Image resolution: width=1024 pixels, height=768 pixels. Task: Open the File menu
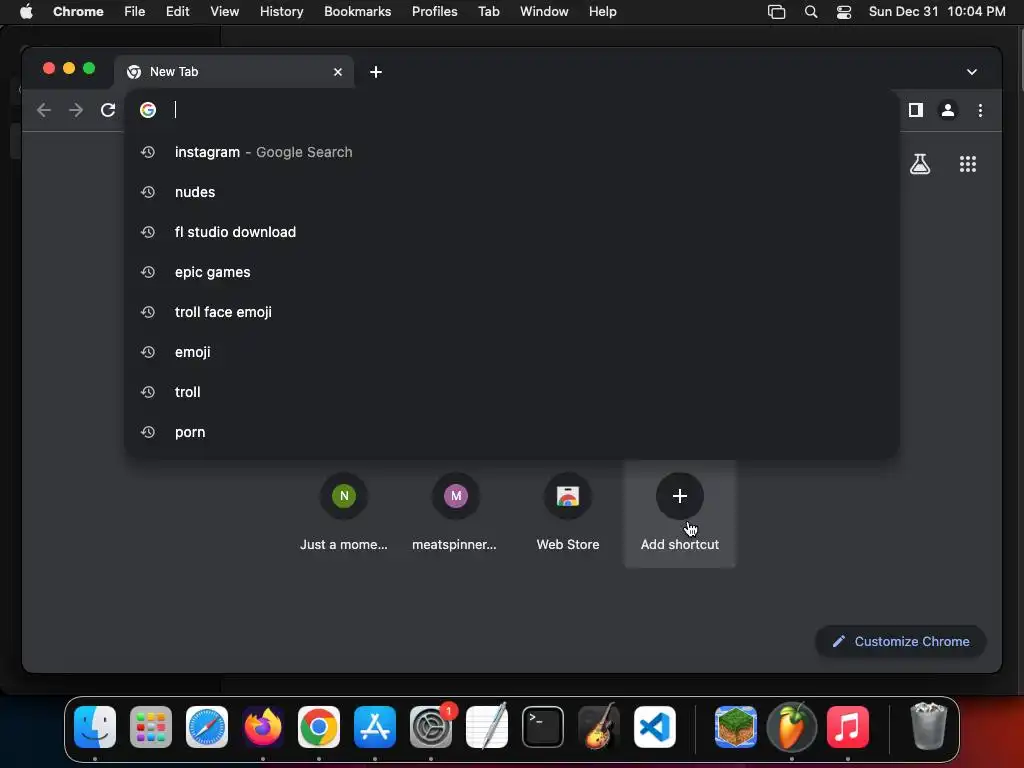pos(135,12)
